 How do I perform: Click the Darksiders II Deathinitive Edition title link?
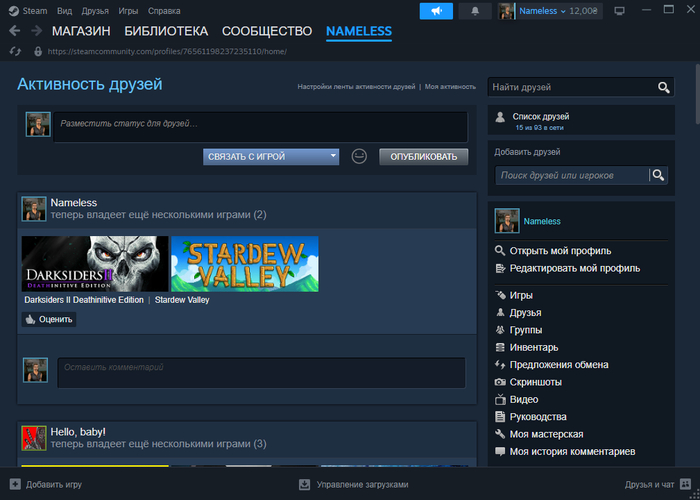click(84, 300)
